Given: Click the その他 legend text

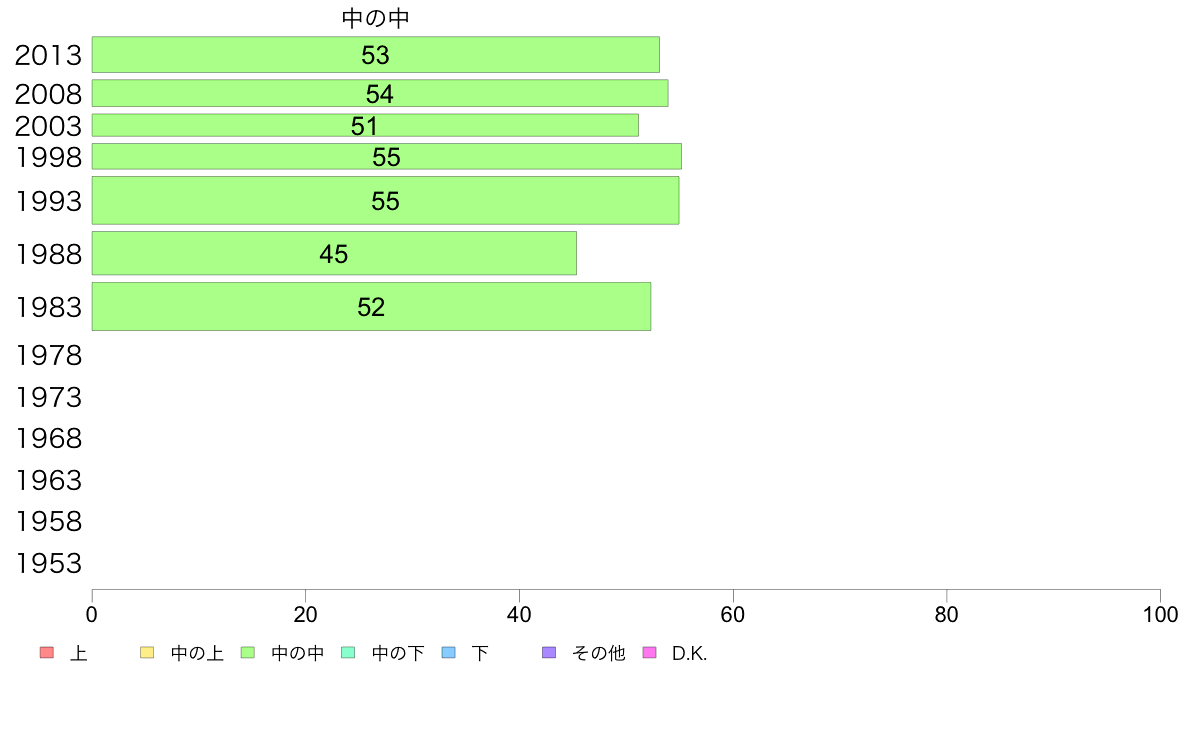Looking at the screenshot, I should (x=599, y=653).
